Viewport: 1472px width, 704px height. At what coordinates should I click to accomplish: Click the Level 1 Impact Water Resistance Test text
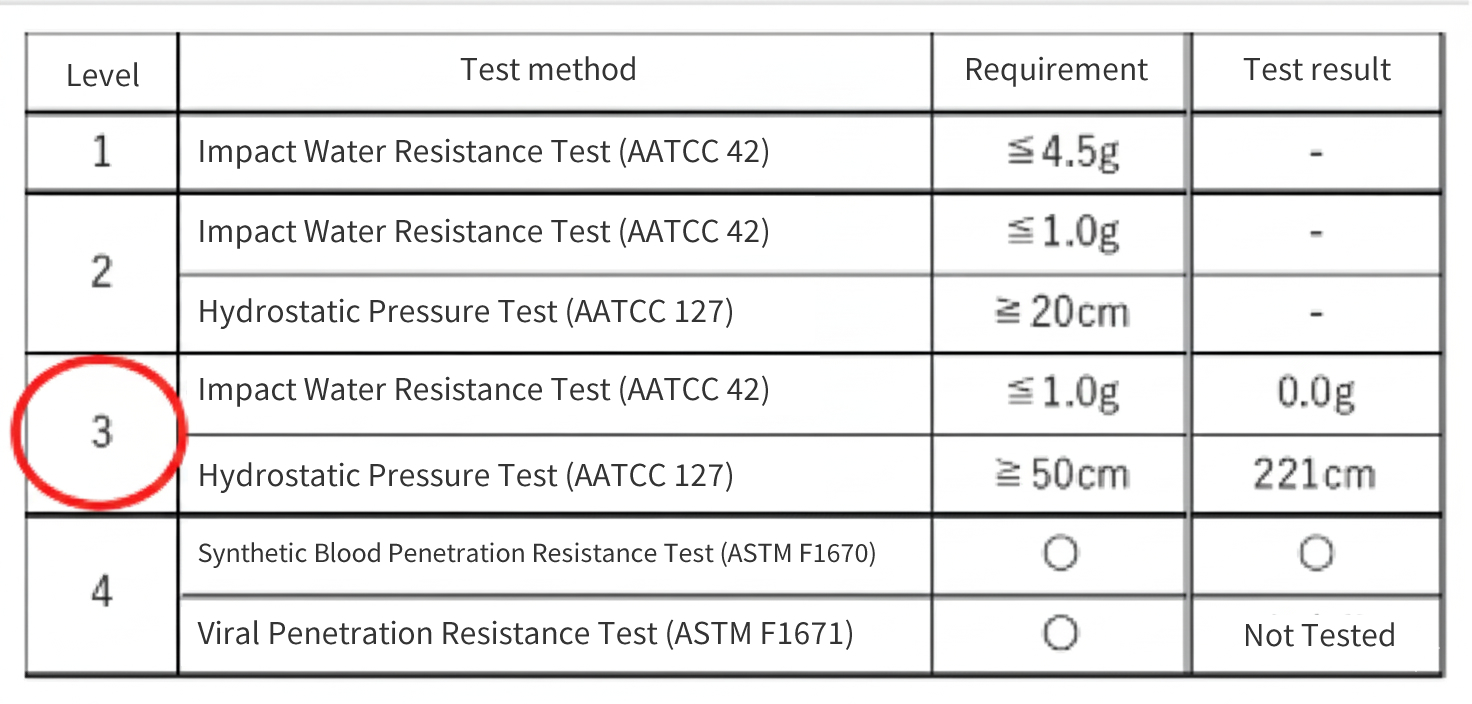[x=483, y=152]
